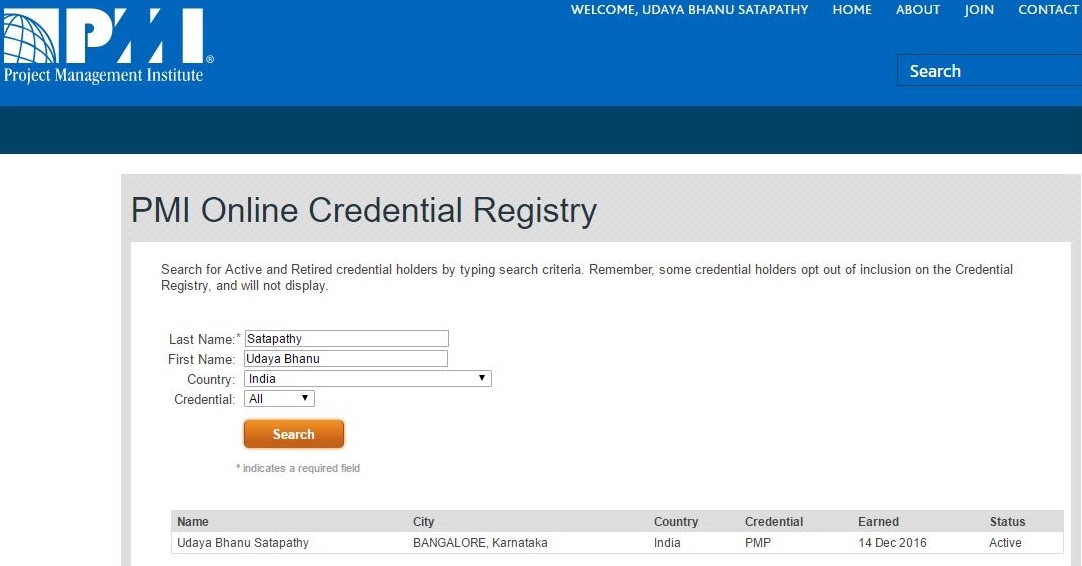Viewport: 1082px width, 566px height.
Task: Go to the ABOUT page
Action: (x=918, y=10)
